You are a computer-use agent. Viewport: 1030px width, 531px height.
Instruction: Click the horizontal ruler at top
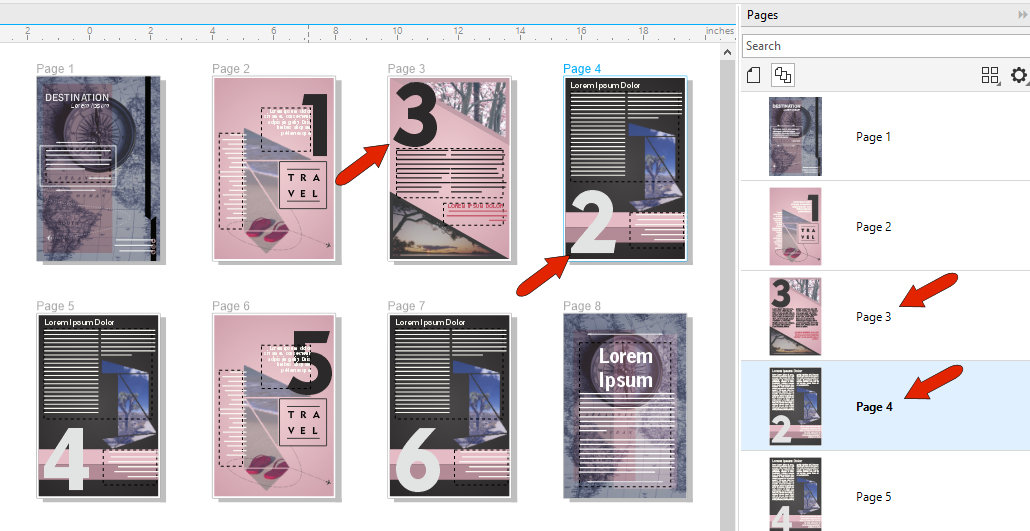coord(368,33)
